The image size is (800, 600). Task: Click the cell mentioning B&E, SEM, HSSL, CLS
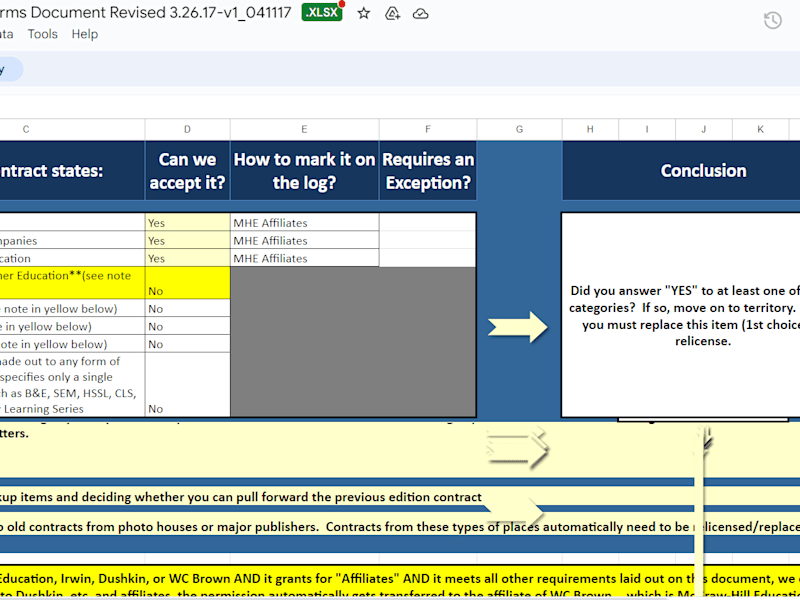[72, 385]
